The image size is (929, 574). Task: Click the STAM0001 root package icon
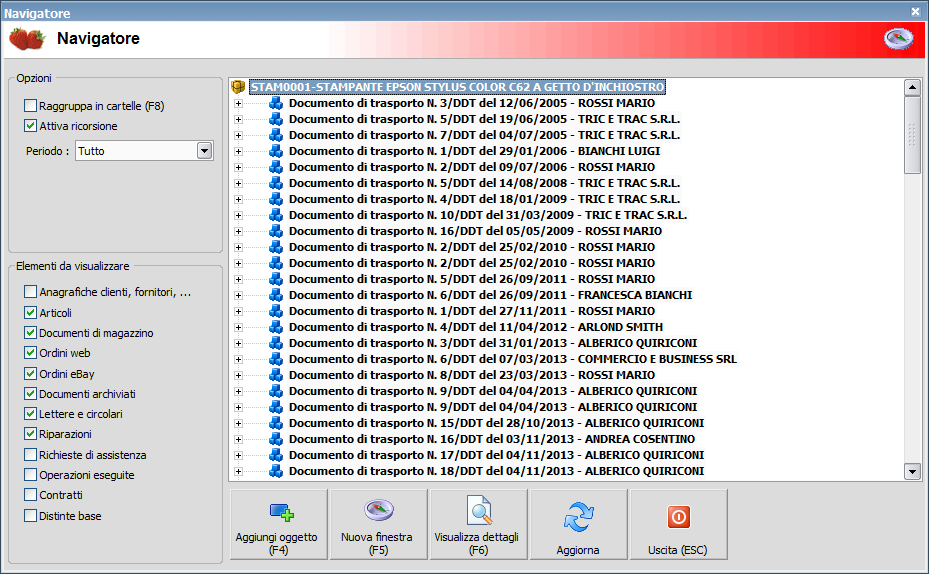[238, 87]
